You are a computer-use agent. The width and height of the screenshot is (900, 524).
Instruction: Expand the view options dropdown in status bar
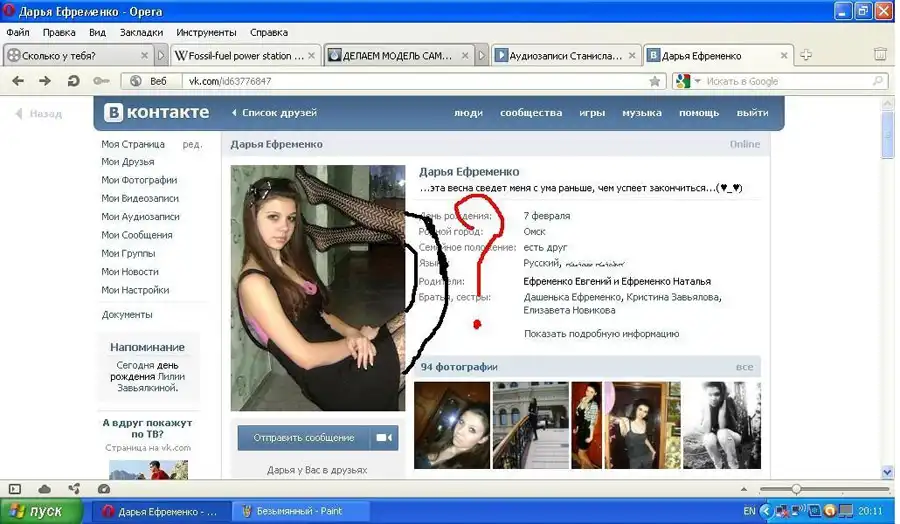click(741, 489)
